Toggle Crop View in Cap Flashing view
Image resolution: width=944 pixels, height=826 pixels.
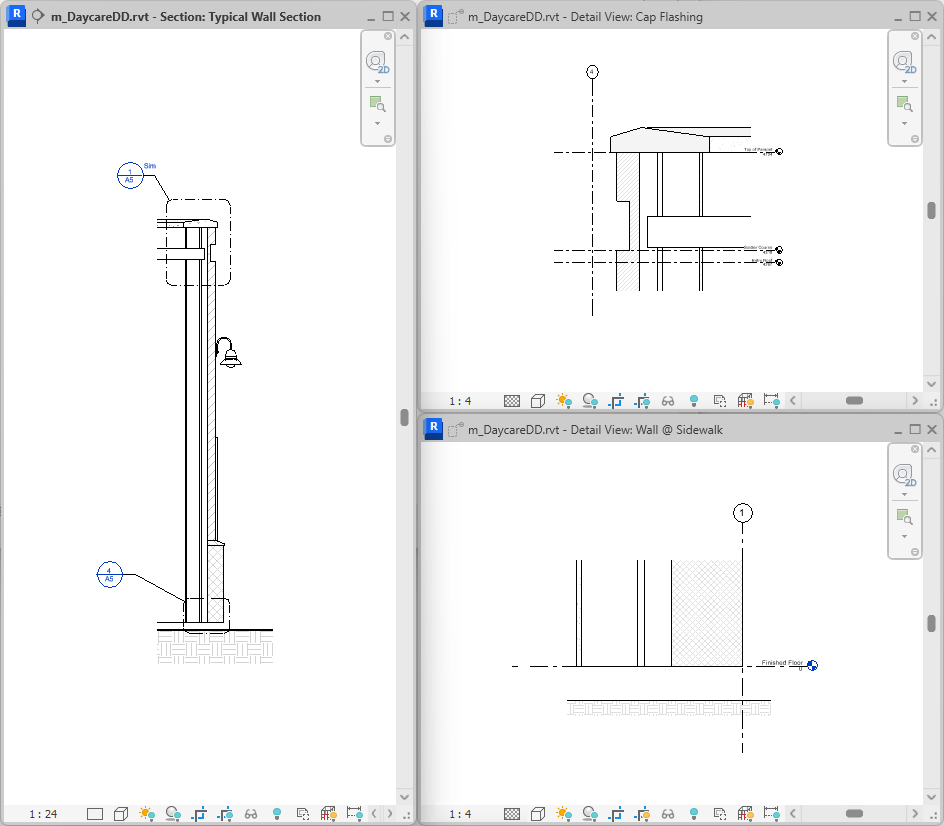616,401
